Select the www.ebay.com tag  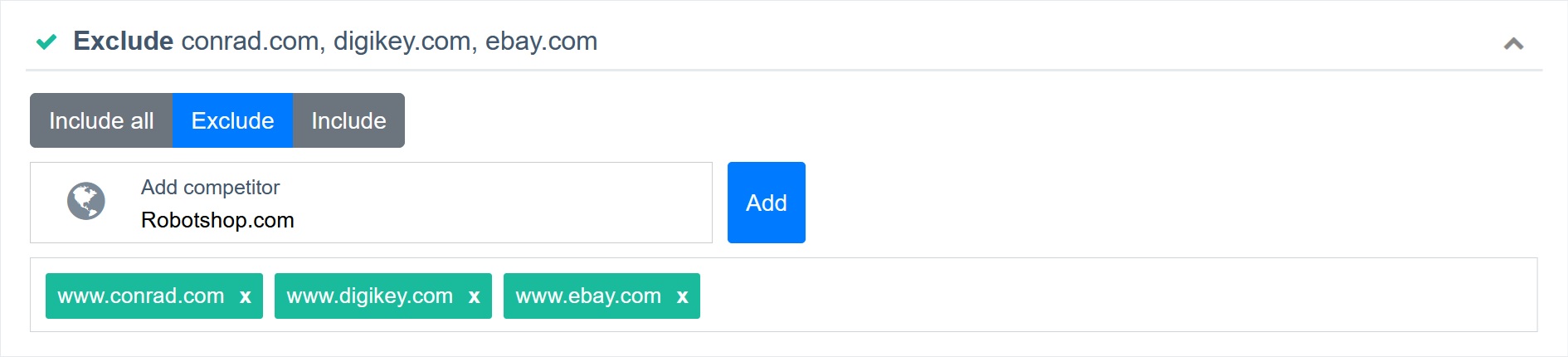(588, 296)
